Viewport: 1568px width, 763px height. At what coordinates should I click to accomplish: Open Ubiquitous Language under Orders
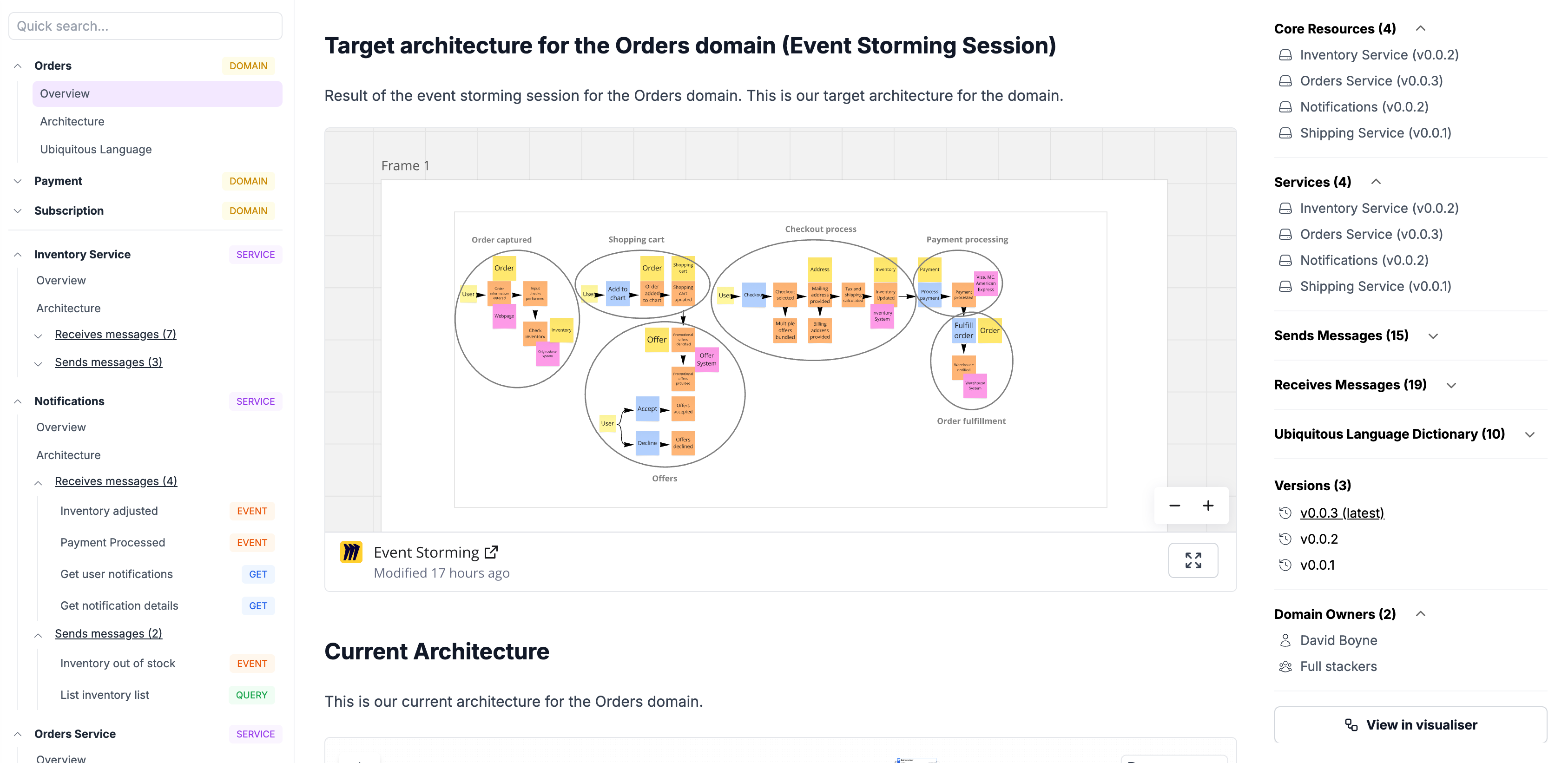tap(96, 150)
